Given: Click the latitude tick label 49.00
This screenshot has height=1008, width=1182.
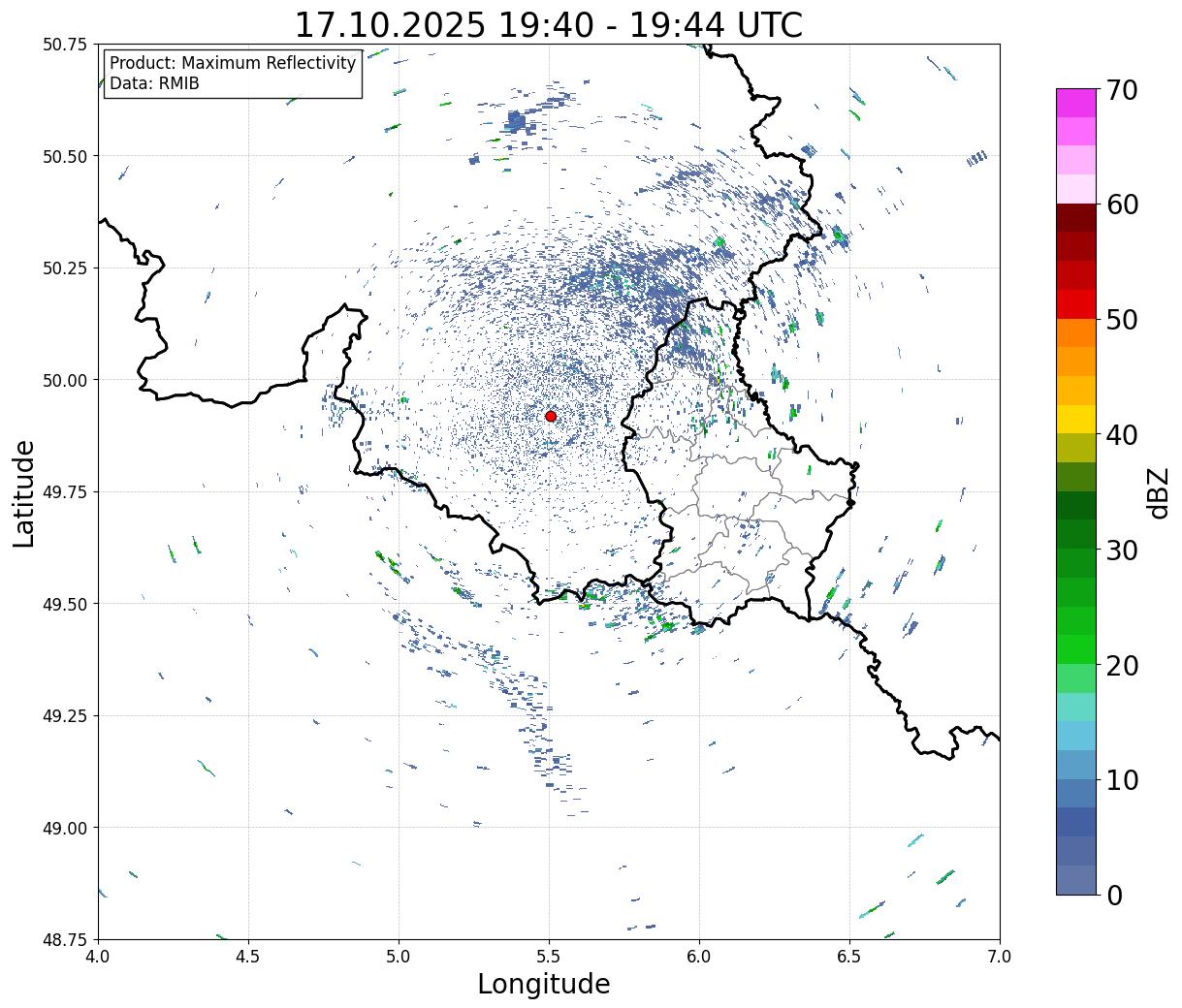Looking at the screenshot, I should click(65, 828).
